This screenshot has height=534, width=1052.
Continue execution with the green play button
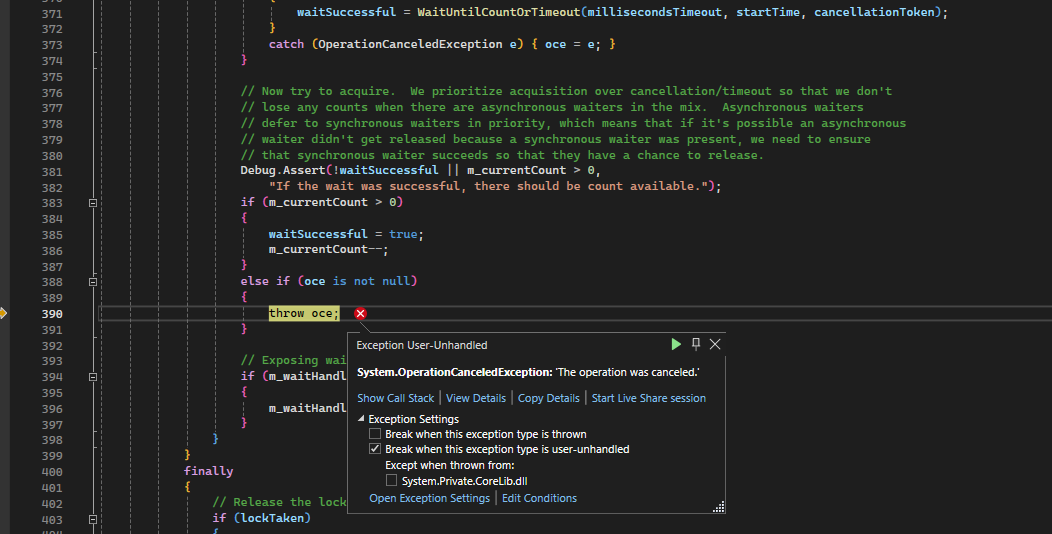[676, 344]
